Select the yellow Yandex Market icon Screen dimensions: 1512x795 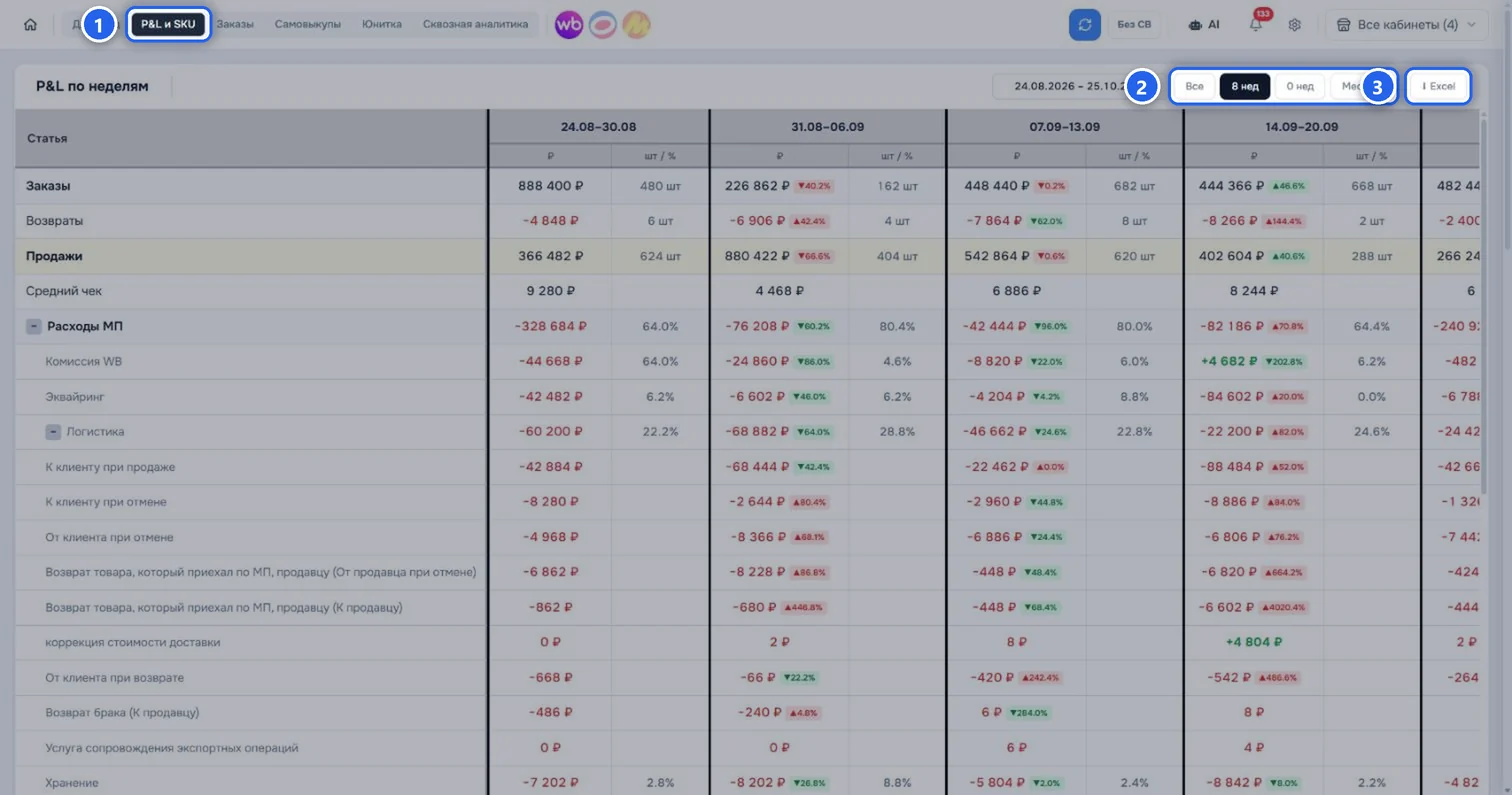tap(636, 25)
